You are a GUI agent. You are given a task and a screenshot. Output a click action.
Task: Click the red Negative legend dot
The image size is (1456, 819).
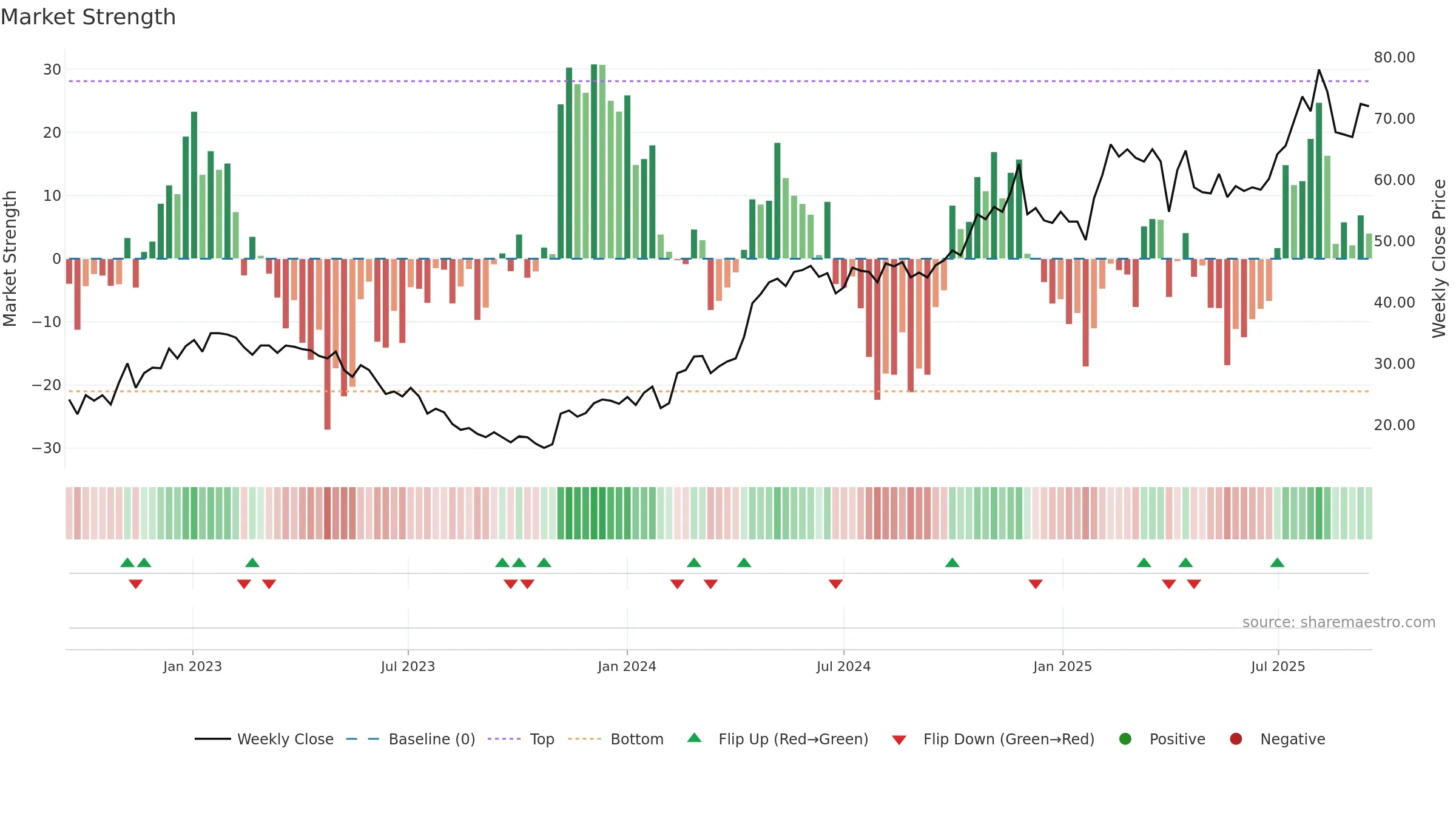coord(1236,739)
